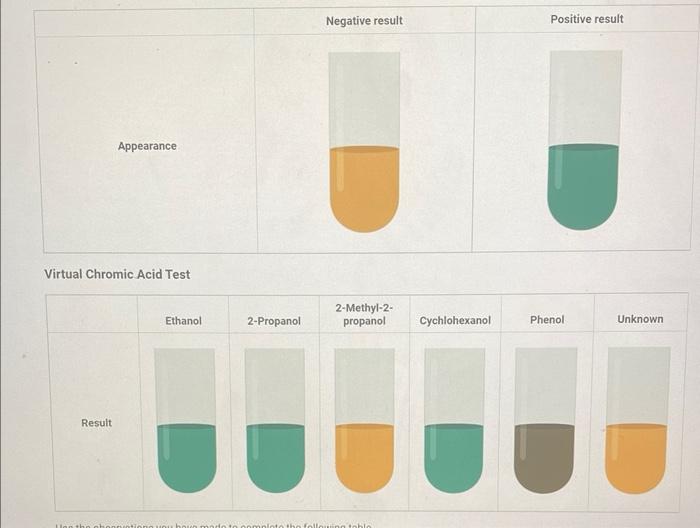Image resolution: width=700 pixels, height=528 pixels.
Task: Click the Negative result header
Action: [364, 21]
